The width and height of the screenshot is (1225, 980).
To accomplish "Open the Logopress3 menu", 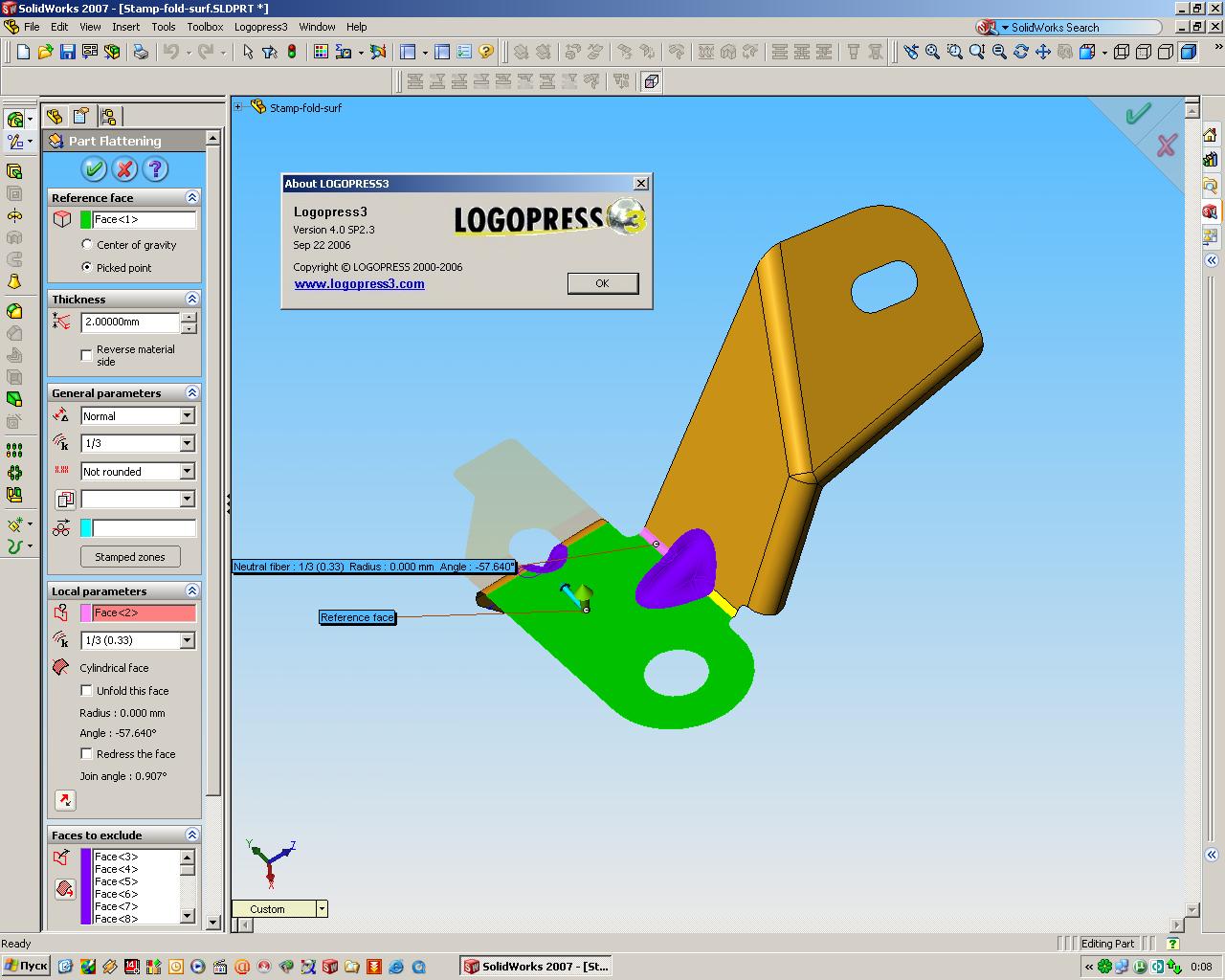I will [x=260, y=27].
